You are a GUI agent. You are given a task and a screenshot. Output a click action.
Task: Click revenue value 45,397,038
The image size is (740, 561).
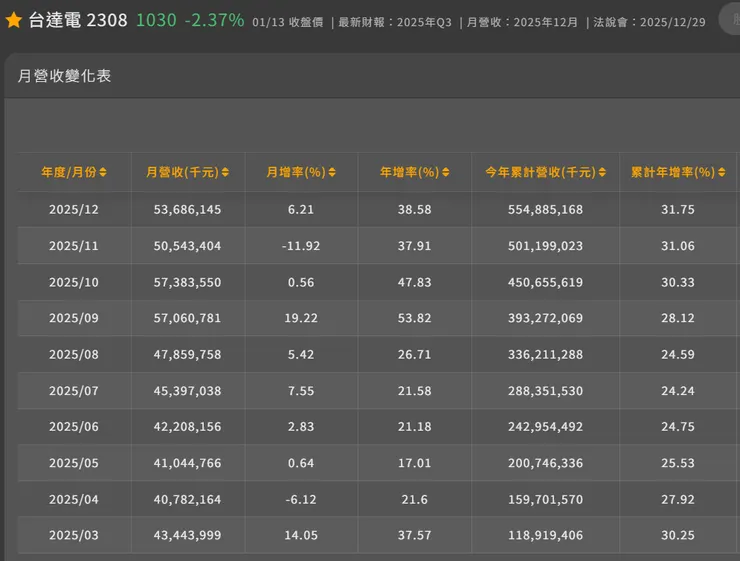(x=187, y=391)
